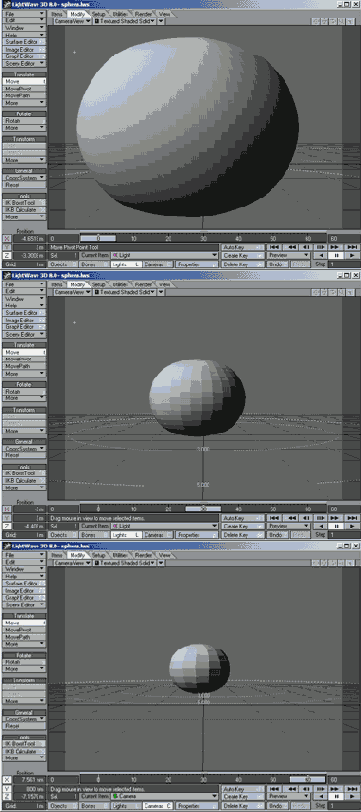Open CameraView dropdown in middle window
This screenshot has height=812, width=361.
click(73, 292)
